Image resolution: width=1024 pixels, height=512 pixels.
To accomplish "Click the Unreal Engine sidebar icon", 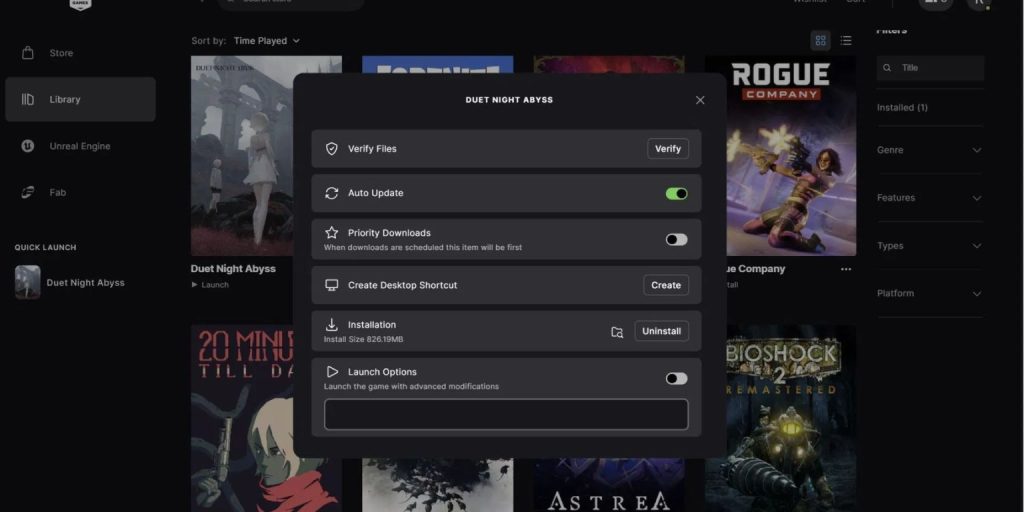I will coord(28,146).
